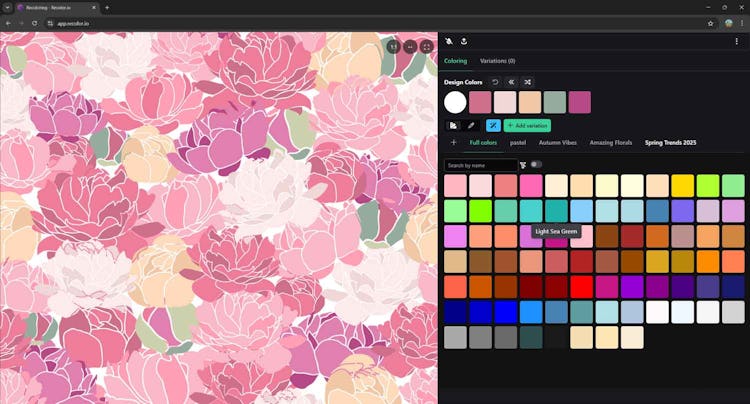
Task: Pick the bright chartreuse green swatch
Action: (480, 211)
